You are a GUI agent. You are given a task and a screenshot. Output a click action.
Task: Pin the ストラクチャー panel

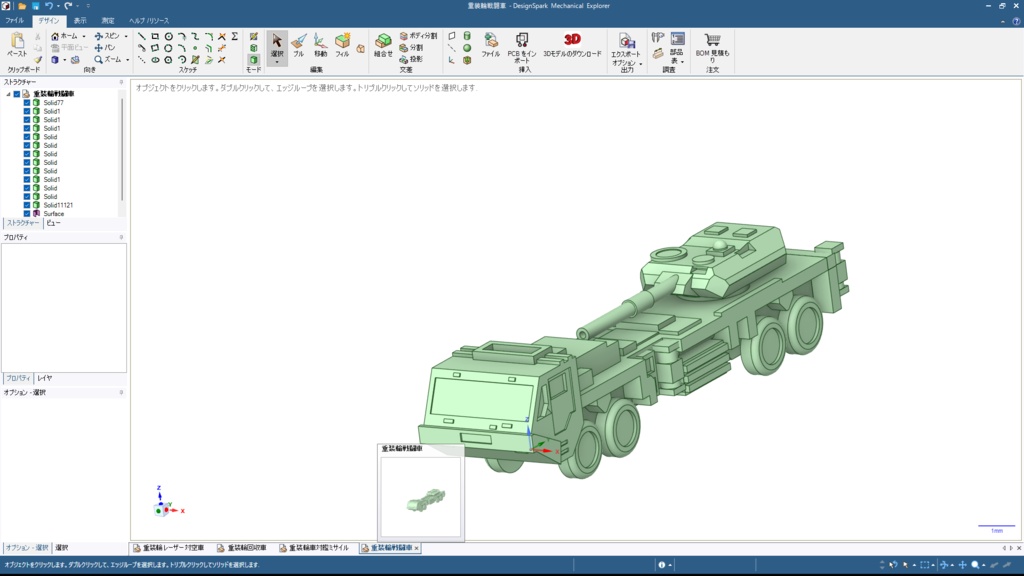point(121,82)
